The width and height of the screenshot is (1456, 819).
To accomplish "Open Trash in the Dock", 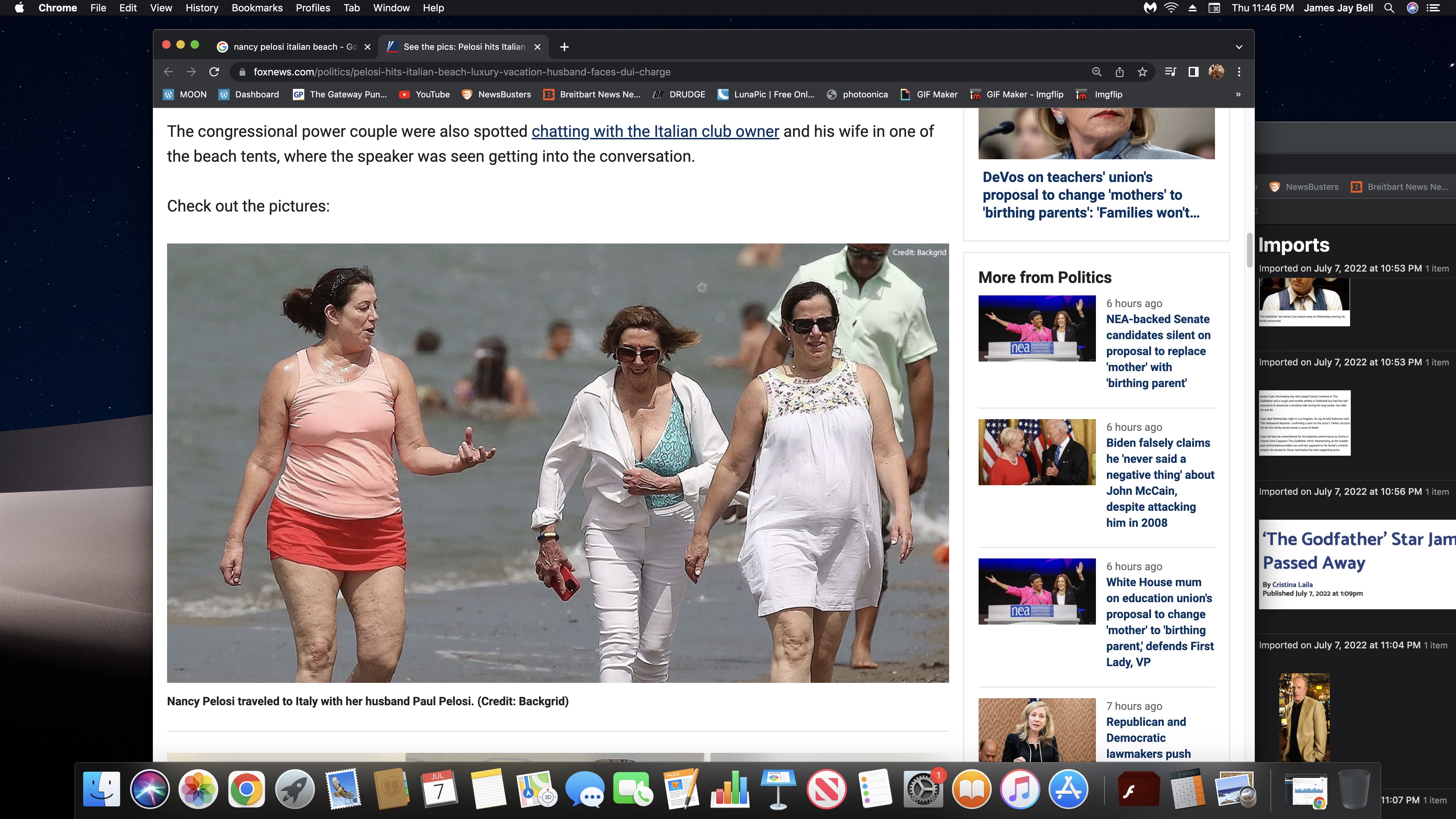I will tap(1354, 788).
